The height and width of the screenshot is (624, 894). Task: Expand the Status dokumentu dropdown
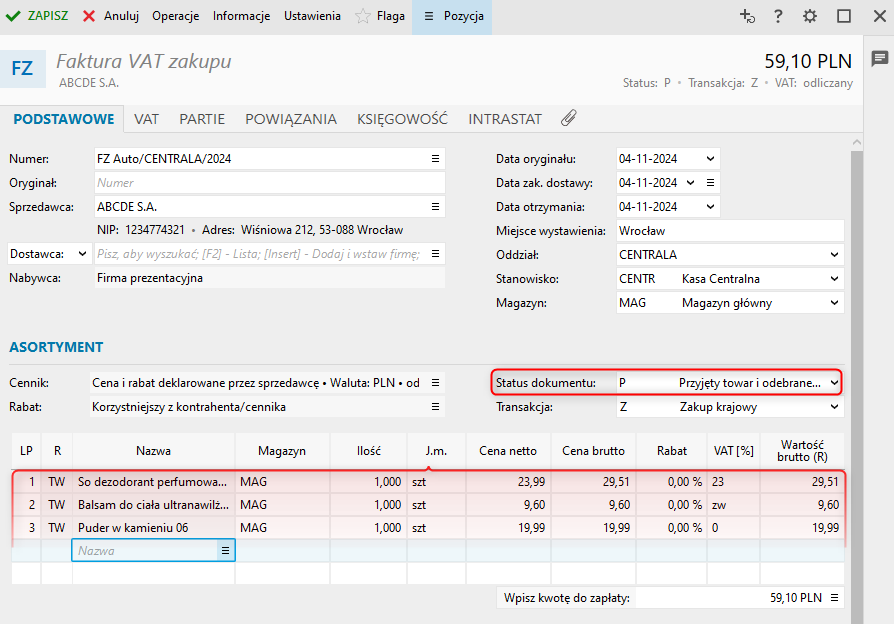click(x=834, y=383)
